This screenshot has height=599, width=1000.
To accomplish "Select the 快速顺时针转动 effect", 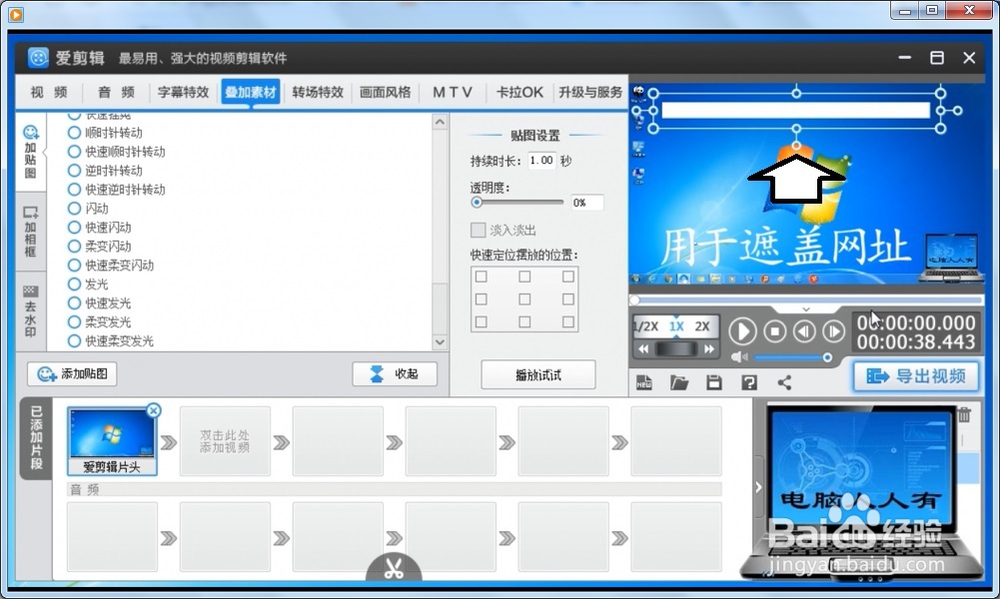I will click(117, 152).
